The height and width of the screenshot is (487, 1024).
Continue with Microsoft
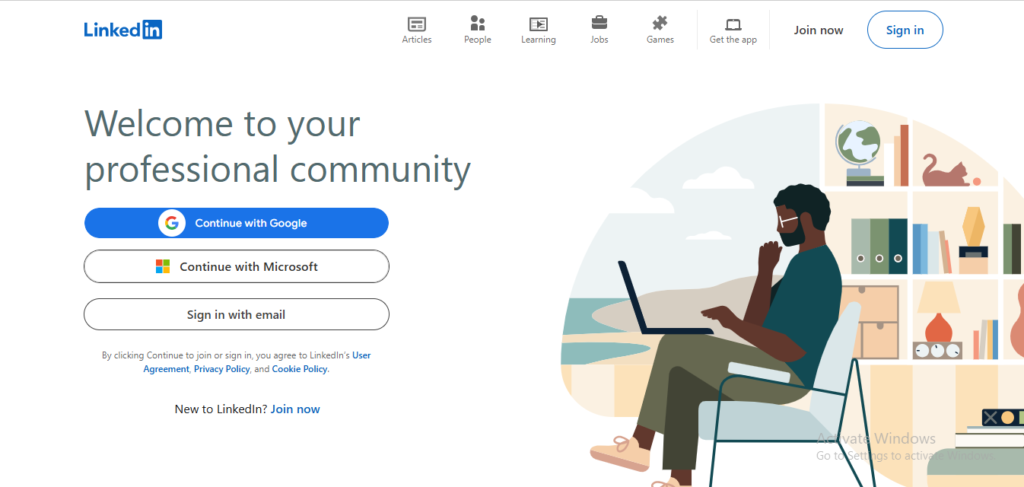point(236,266)
